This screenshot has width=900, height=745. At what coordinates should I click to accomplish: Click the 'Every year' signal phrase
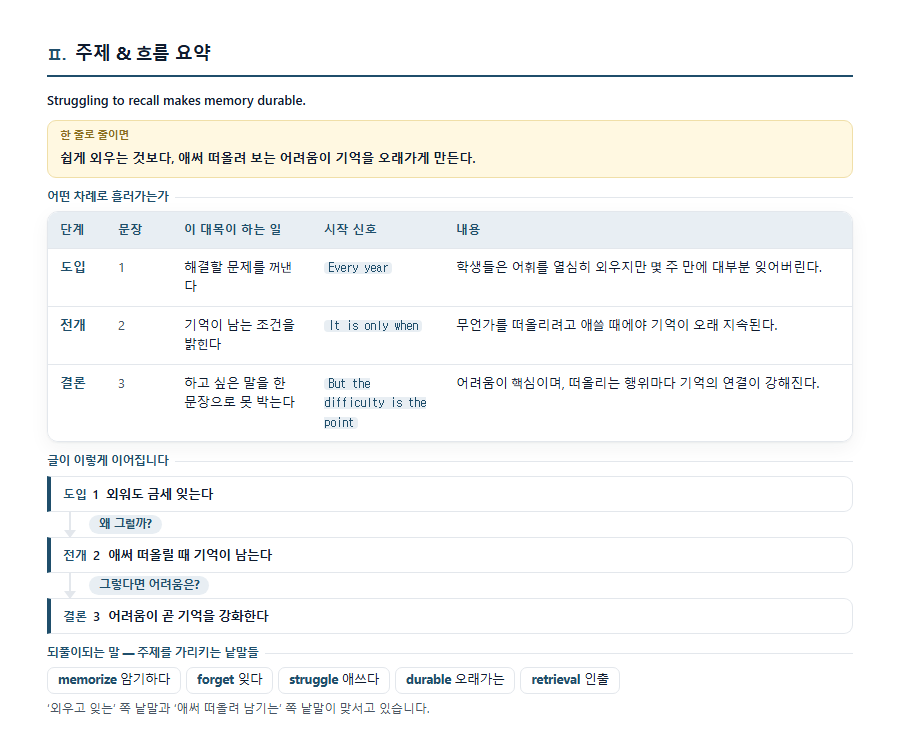coord(358,267)
